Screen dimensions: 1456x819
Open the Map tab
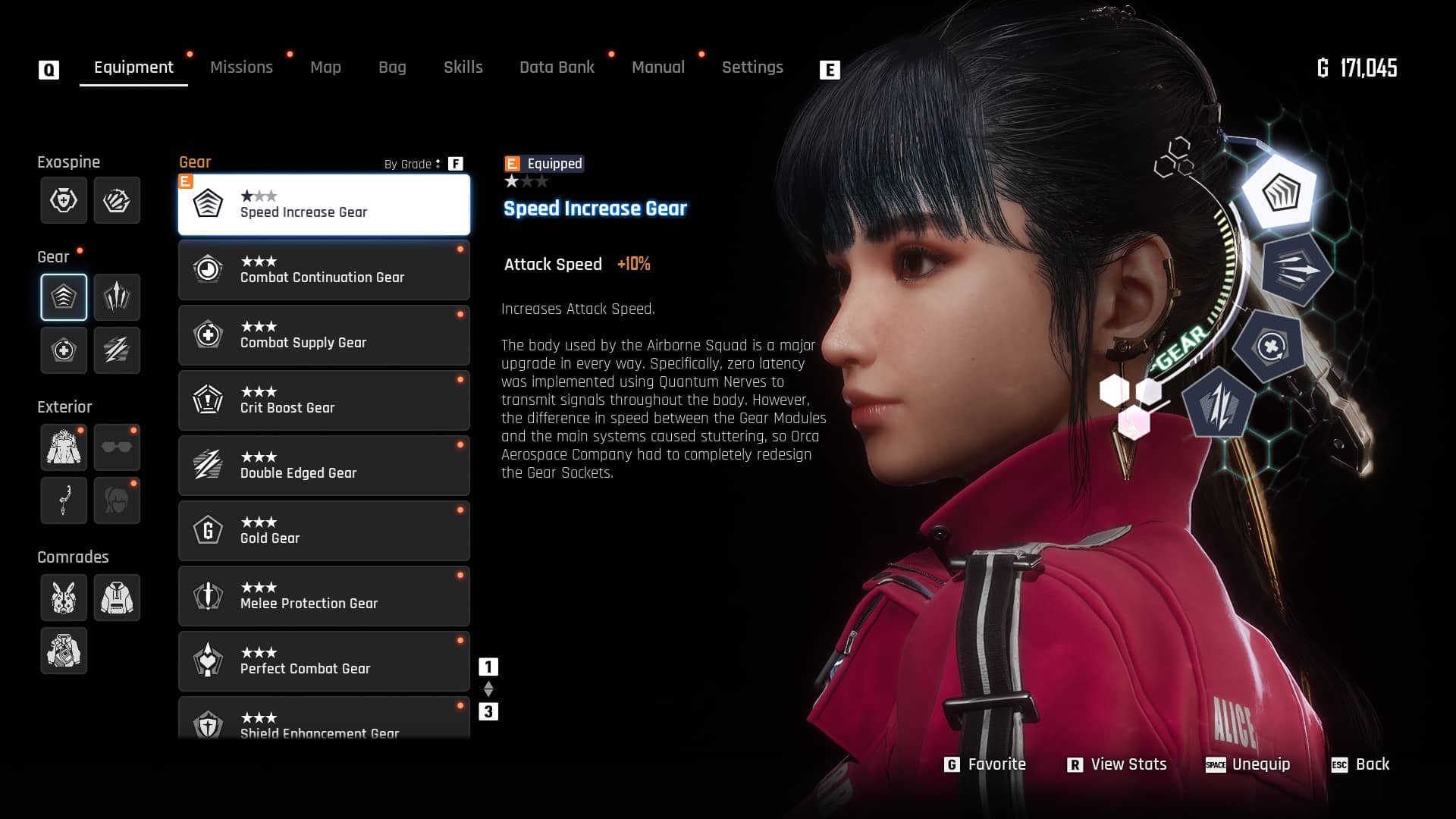pyautogui.click(x=325, y=67)
